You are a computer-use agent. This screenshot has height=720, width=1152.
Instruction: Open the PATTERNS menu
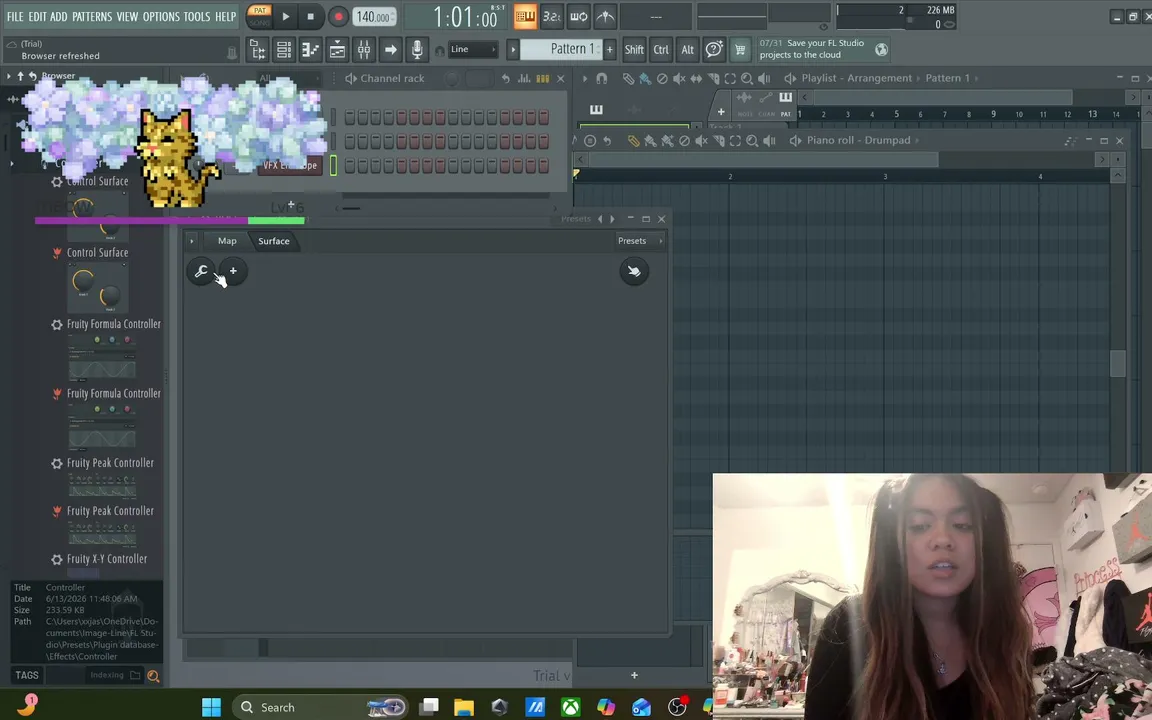(x=92, y=16)
